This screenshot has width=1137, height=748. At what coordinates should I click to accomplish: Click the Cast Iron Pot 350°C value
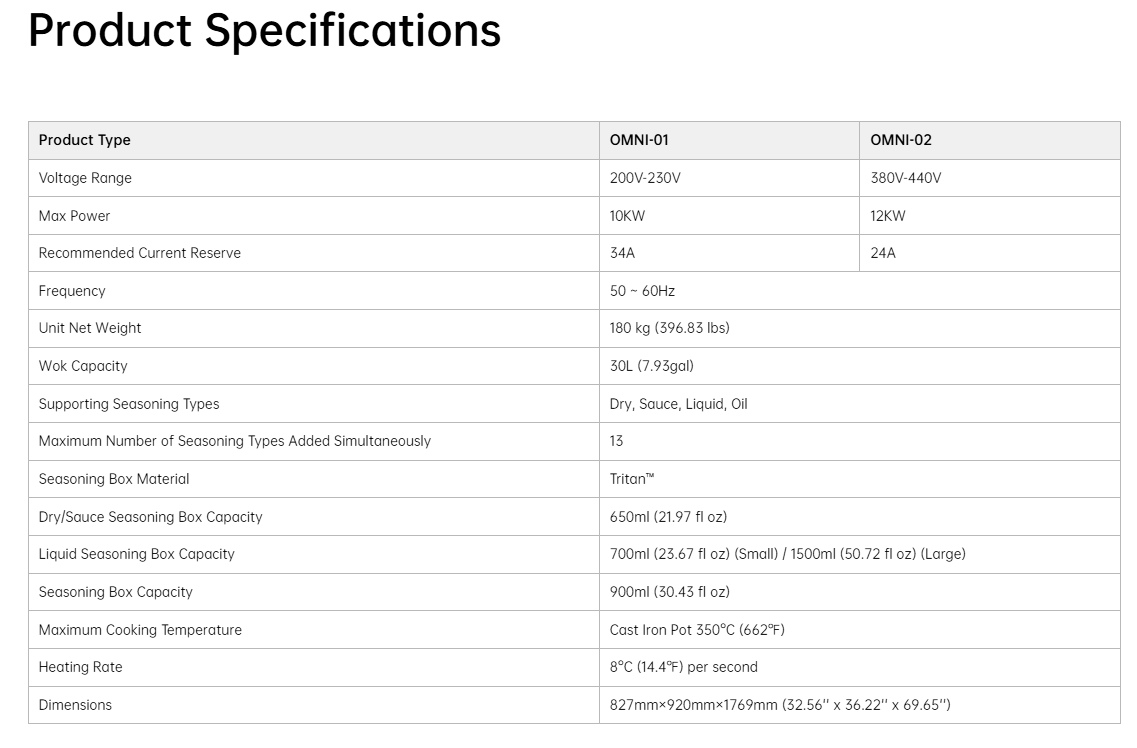pyautogui.click(x=697, y=630)
